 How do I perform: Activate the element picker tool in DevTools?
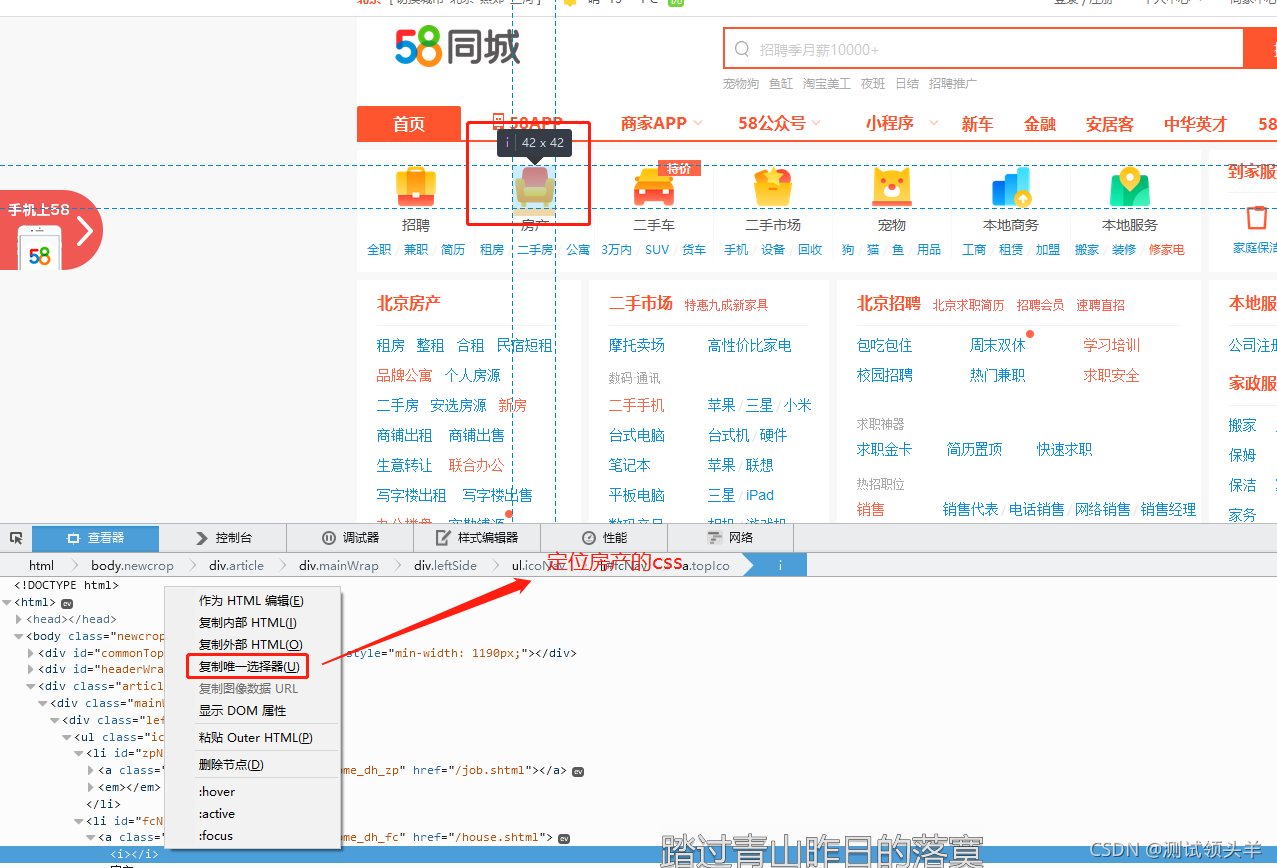[16, 538]
